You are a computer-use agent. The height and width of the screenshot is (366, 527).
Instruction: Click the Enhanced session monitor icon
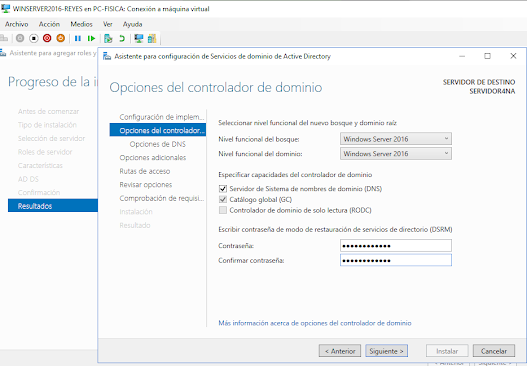point(138,38)
